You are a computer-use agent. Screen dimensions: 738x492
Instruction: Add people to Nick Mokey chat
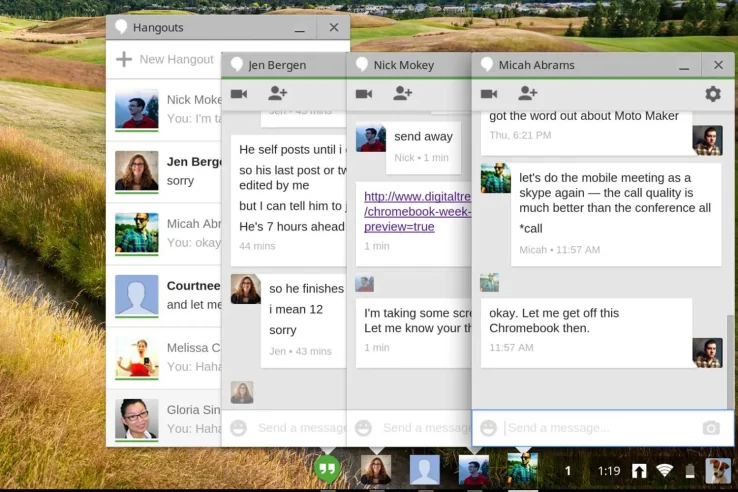point(402,93)
